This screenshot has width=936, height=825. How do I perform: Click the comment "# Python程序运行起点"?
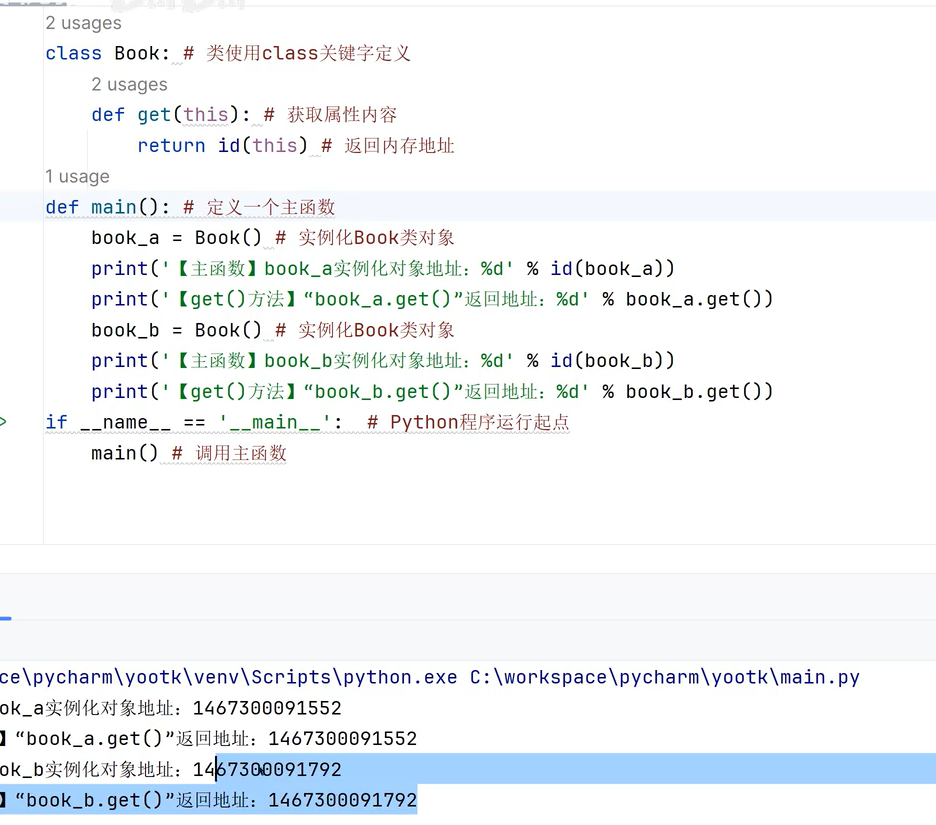pyautogui.click(x=468, y=422)
